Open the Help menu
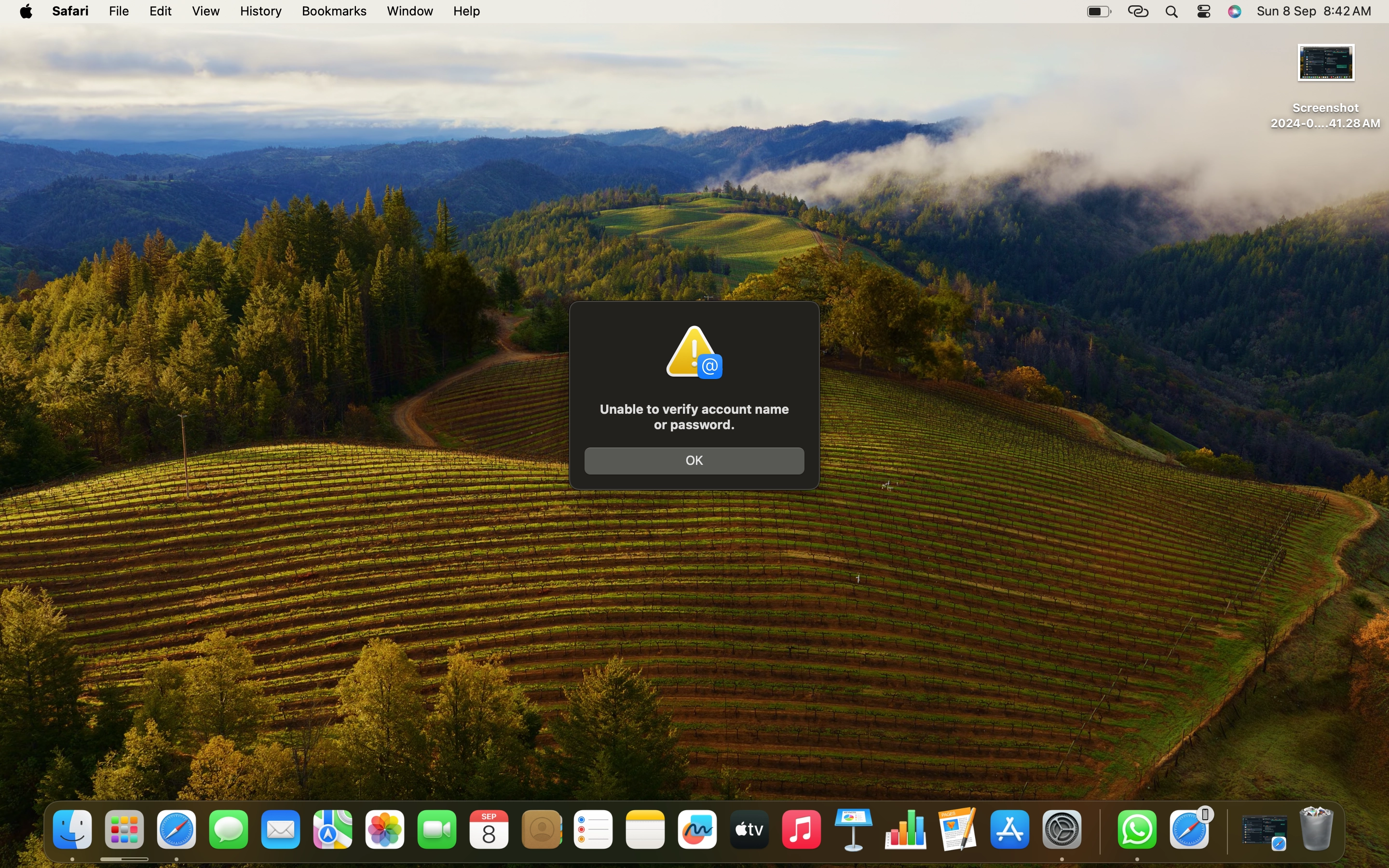Image resolution: width=1389 pixels, height=868 pixels. tap(467, 12)
